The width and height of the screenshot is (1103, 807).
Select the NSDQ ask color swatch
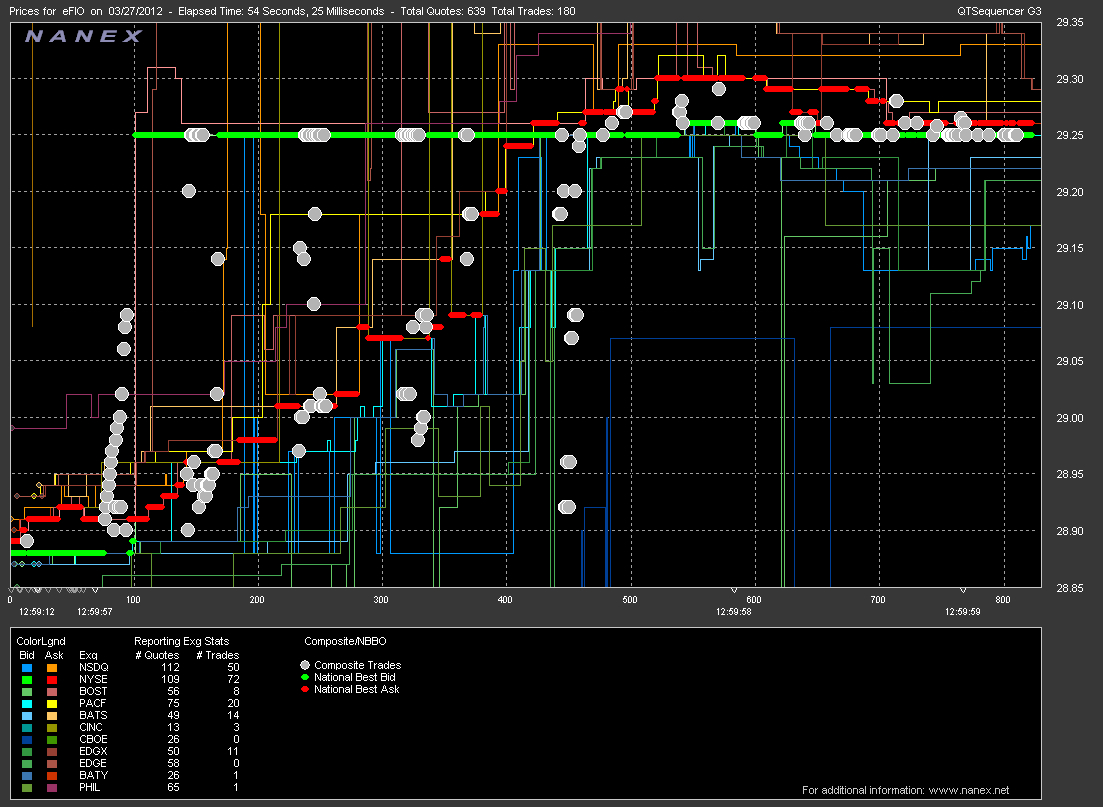point(52,668)
